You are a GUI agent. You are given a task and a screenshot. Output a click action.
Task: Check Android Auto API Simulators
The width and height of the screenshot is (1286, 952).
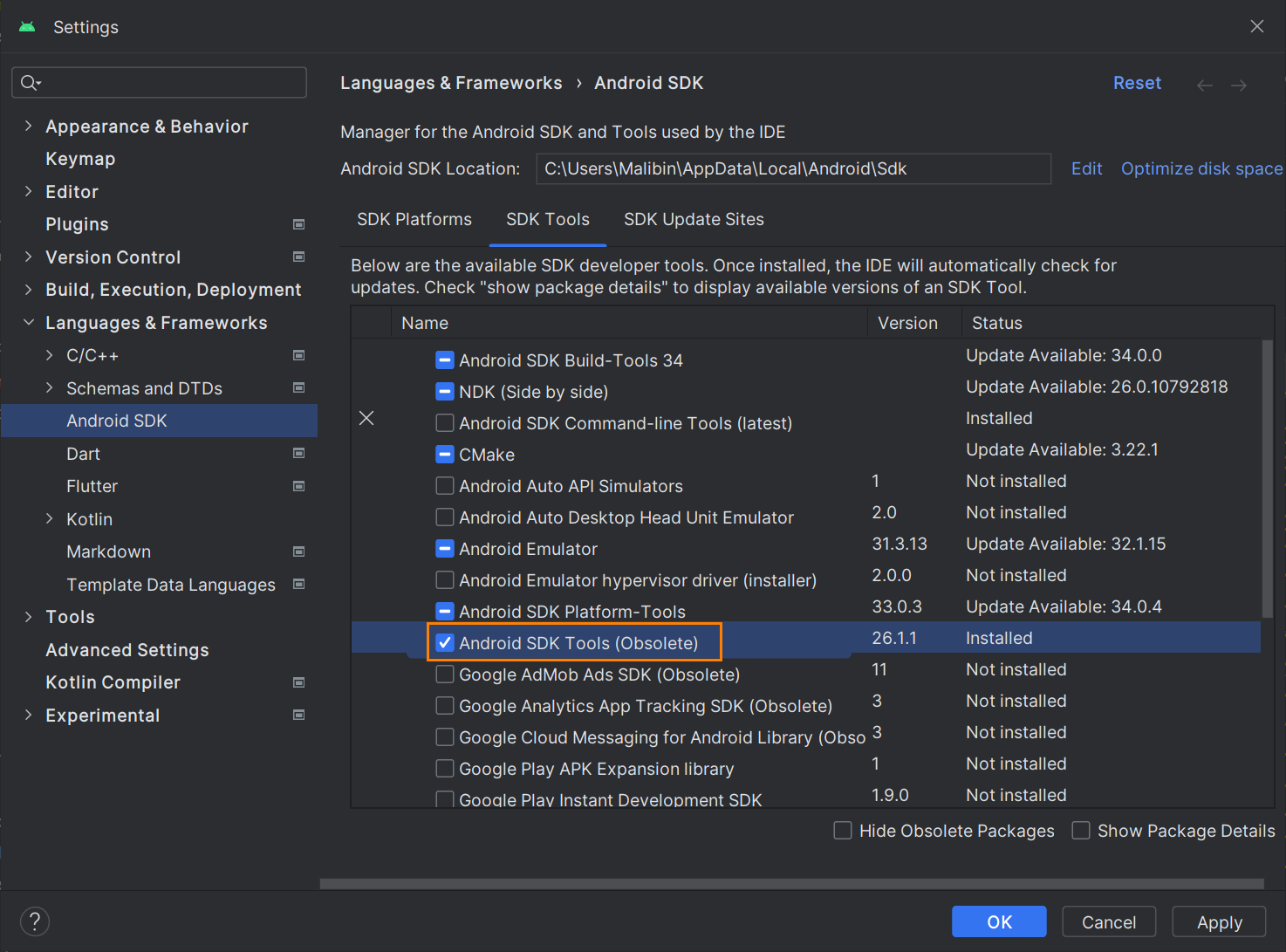click(x=445, y=485)
